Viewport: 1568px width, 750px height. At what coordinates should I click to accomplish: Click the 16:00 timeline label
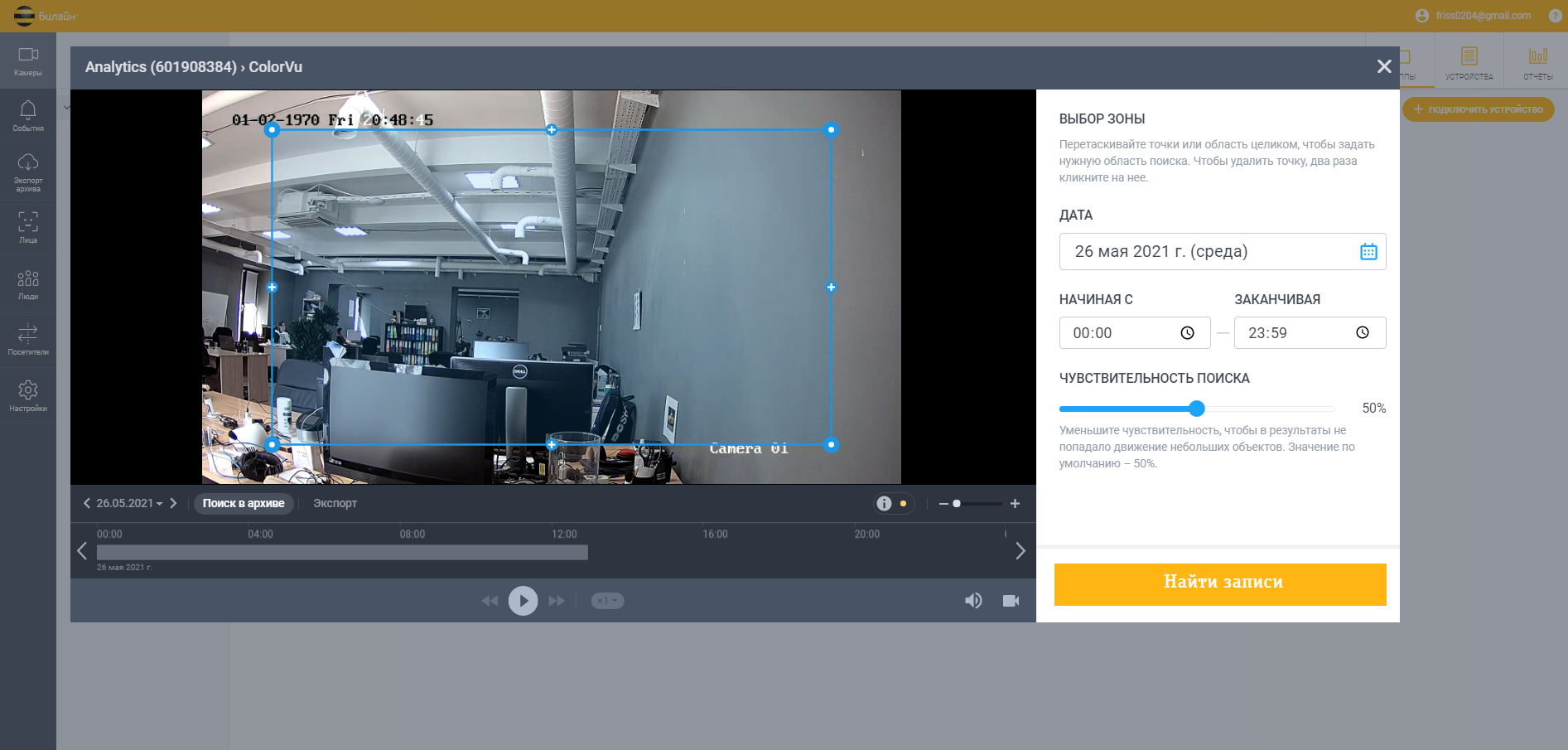tap(715, 535)
